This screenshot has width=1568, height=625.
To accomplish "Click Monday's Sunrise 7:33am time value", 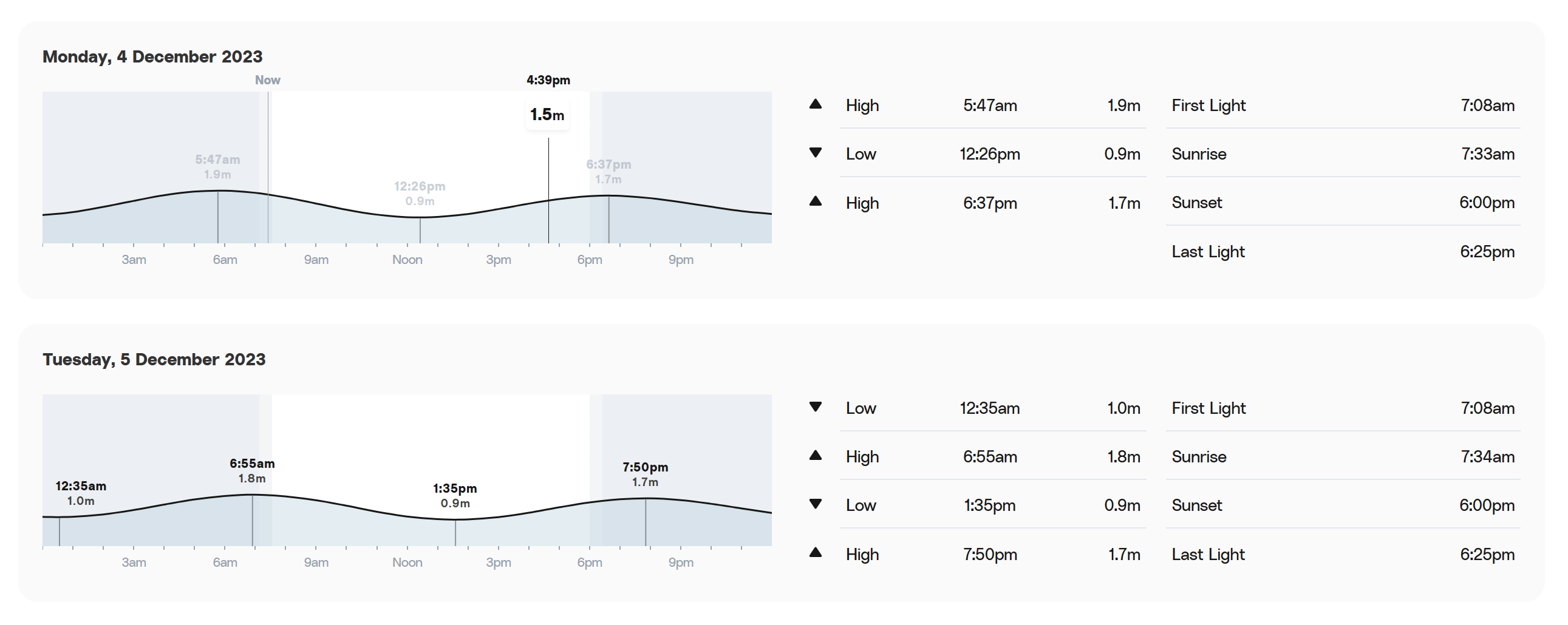I will point(1487,154).
